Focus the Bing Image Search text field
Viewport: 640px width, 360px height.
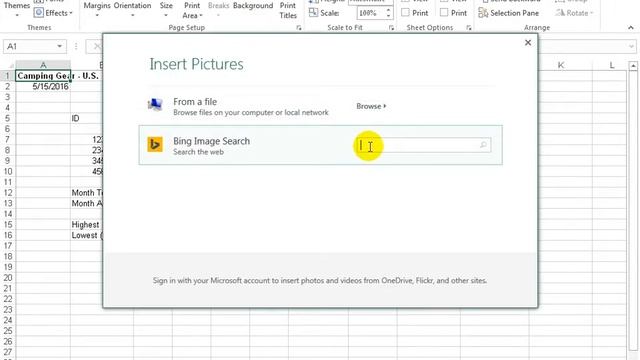click(423, 145)
